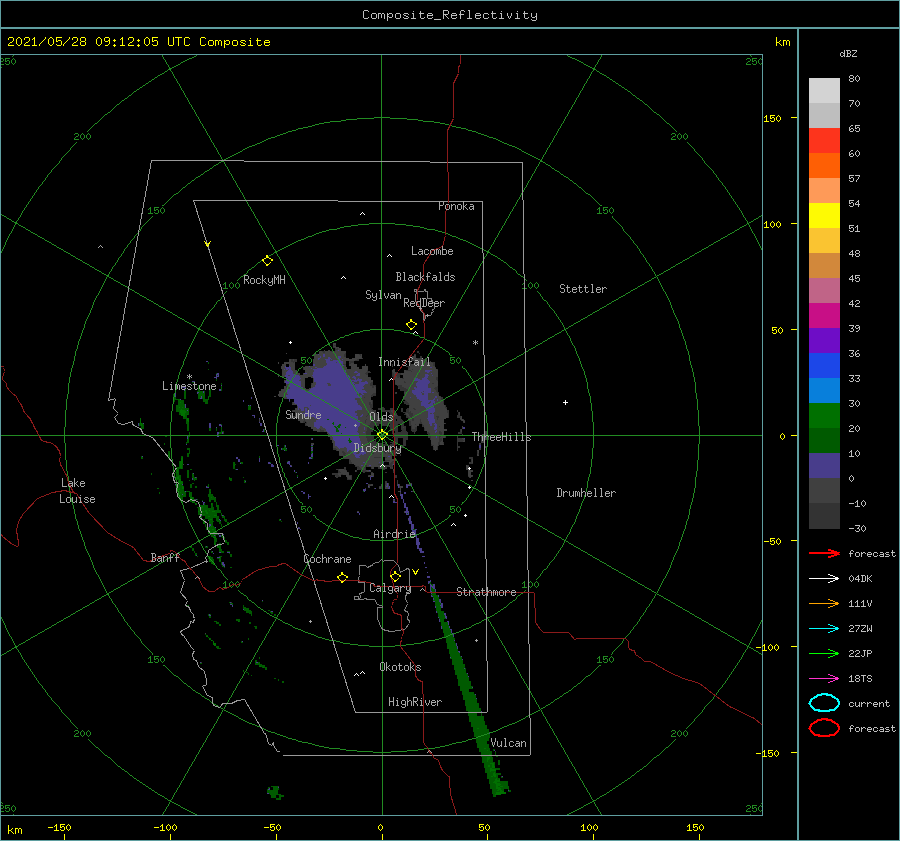The image size is (900, 841).
Task: Select the orange 111V arrow in legend
Action: [x=824, y=603]
